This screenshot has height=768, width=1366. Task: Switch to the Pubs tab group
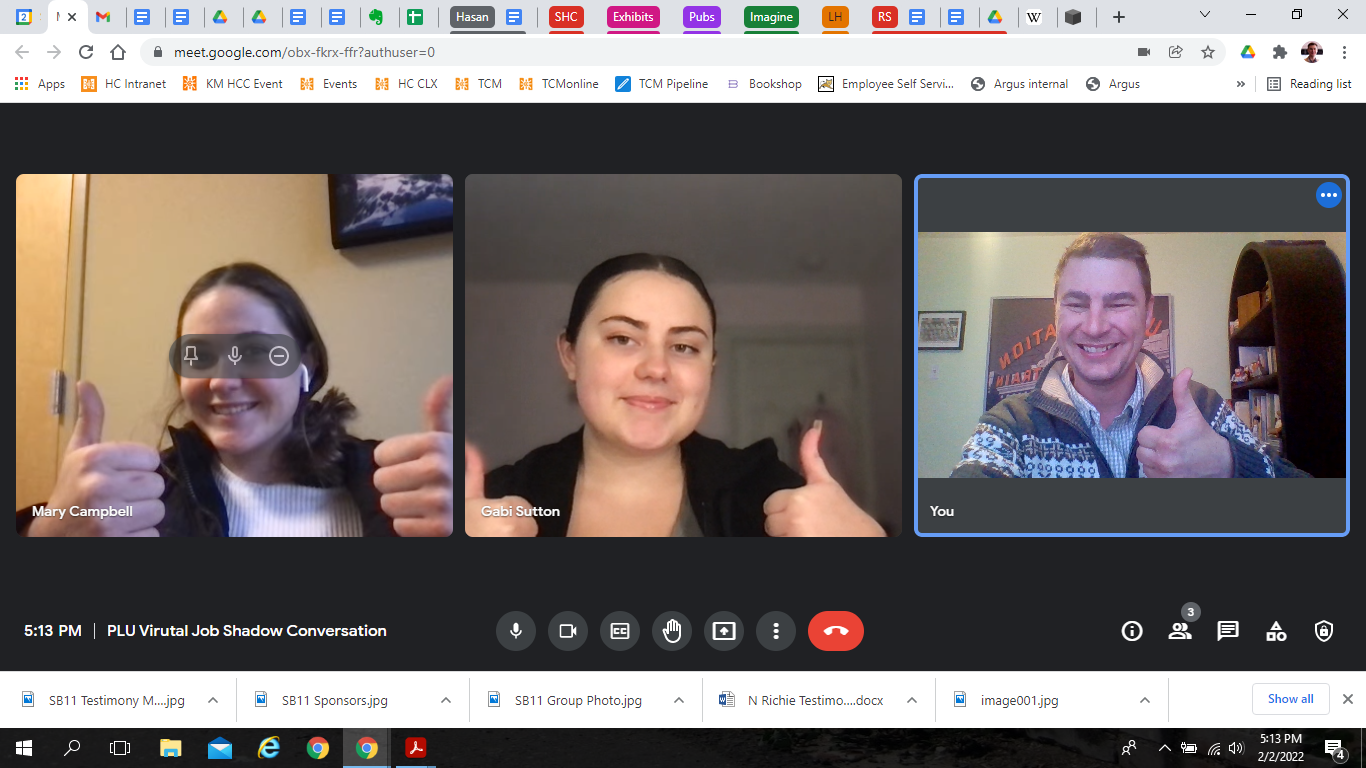point(702,17)
